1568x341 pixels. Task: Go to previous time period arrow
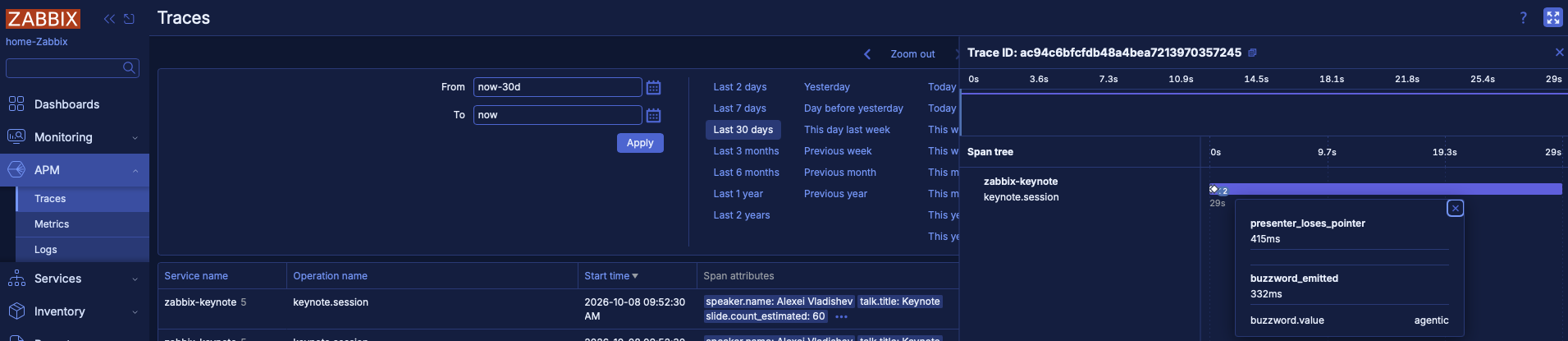[x=867, y=54]
